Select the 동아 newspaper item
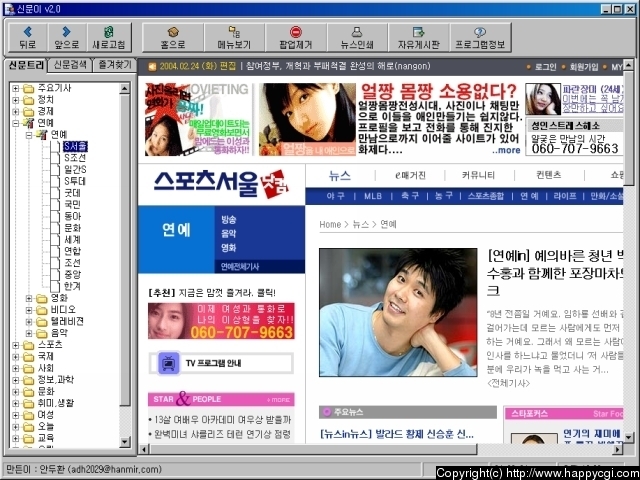 tap(73, 217)
